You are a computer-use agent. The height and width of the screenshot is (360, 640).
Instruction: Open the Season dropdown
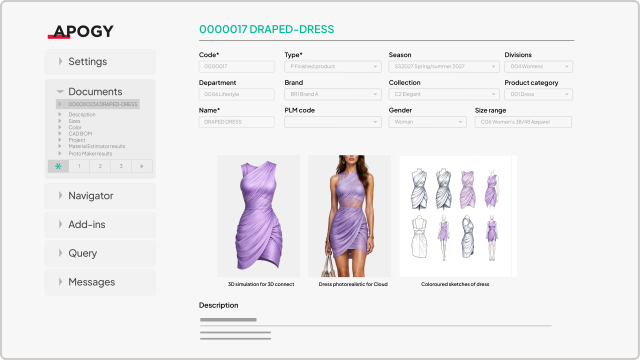point(444,67)
